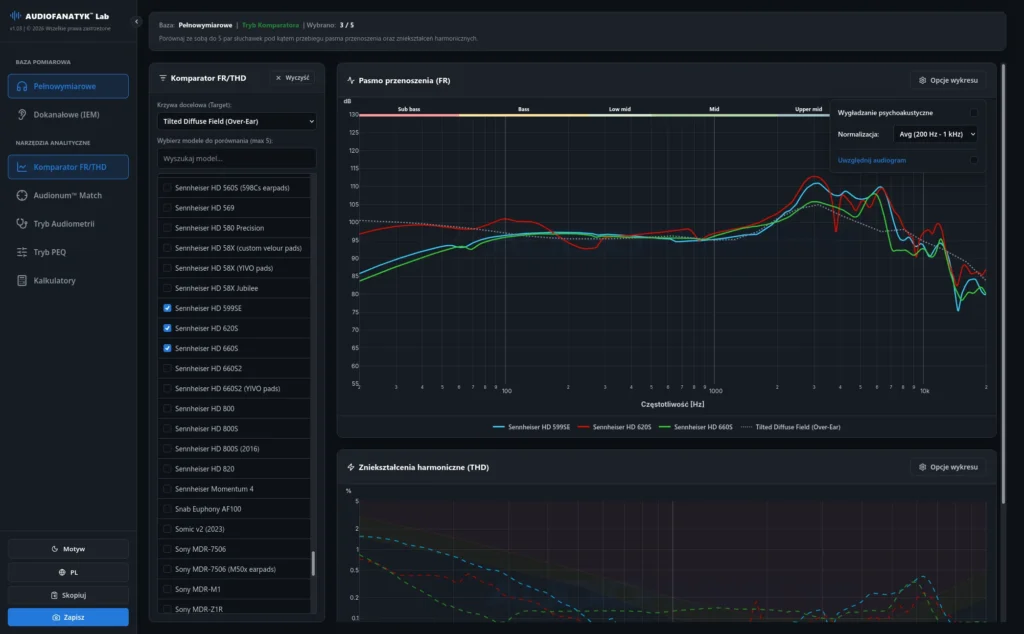Check Sony MDR-7506 (M50x earpads)
Image resolution: width=1024 pixels, height=634 pixels.
coord(167,569)
